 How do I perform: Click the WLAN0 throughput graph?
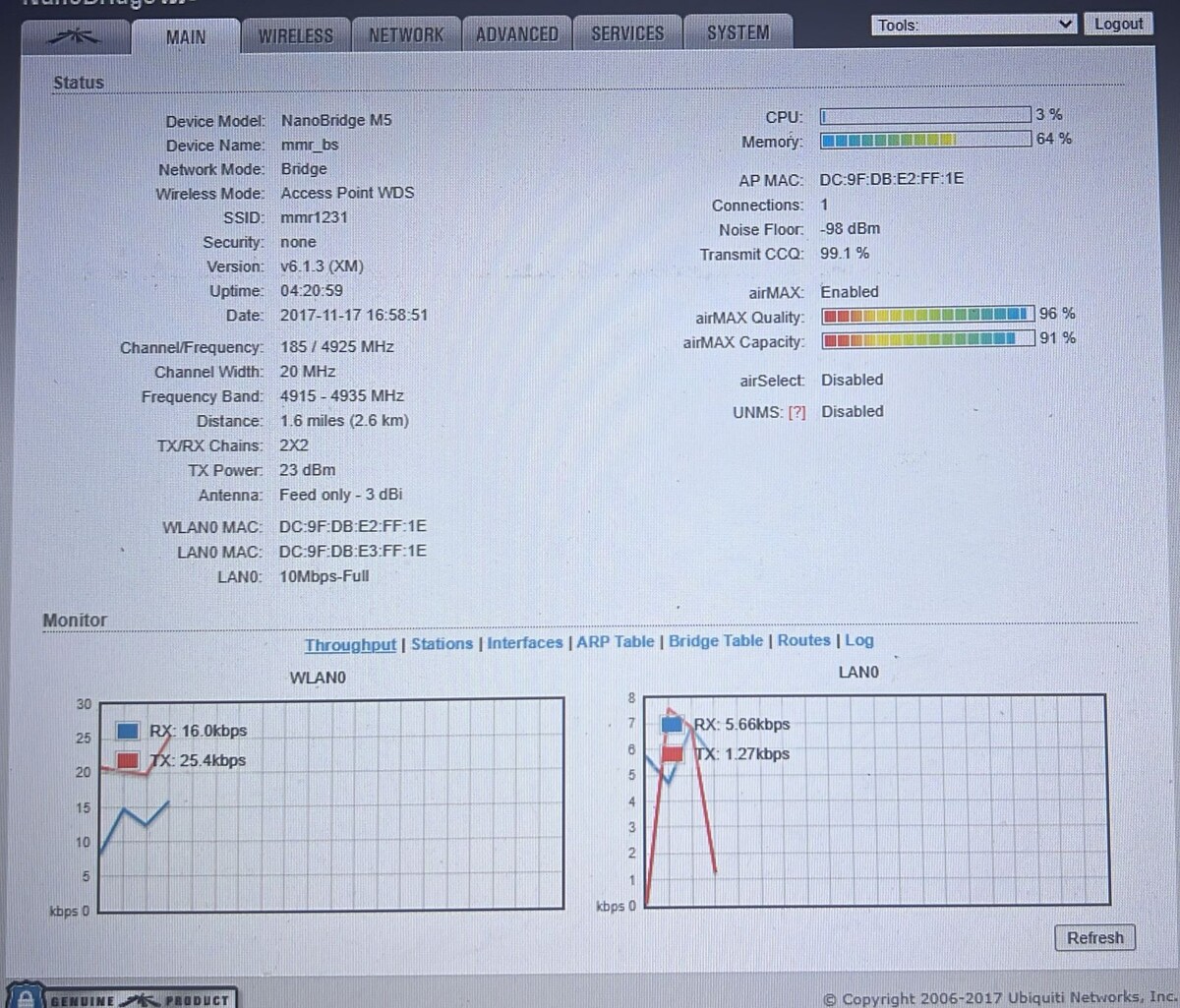331,803
